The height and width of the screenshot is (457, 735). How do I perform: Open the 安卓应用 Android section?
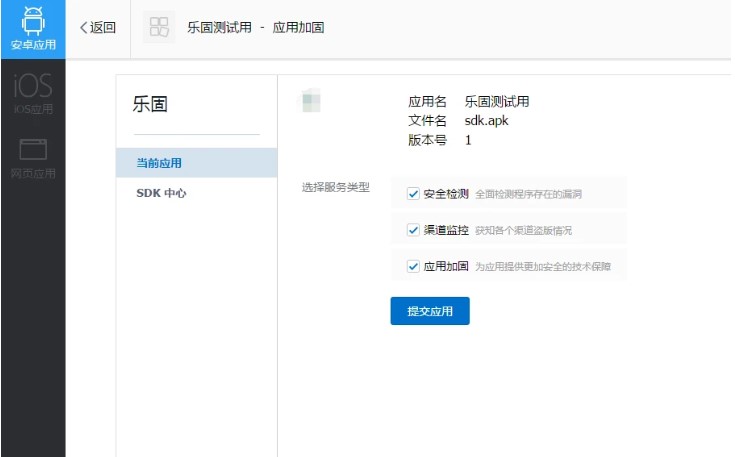coord(33,28)
